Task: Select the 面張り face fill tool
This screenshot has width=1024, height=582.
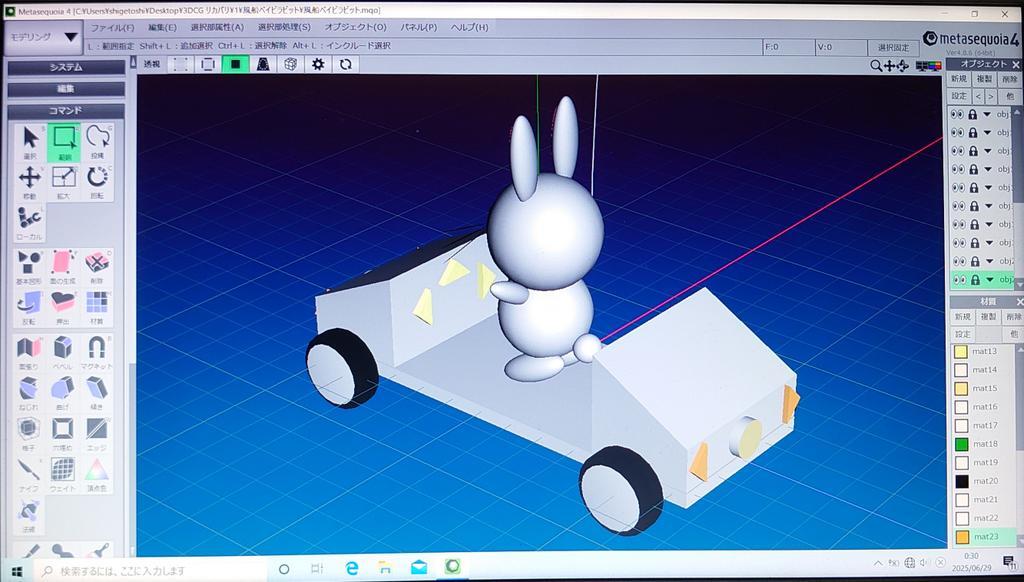Action: [x=29, y=353]
